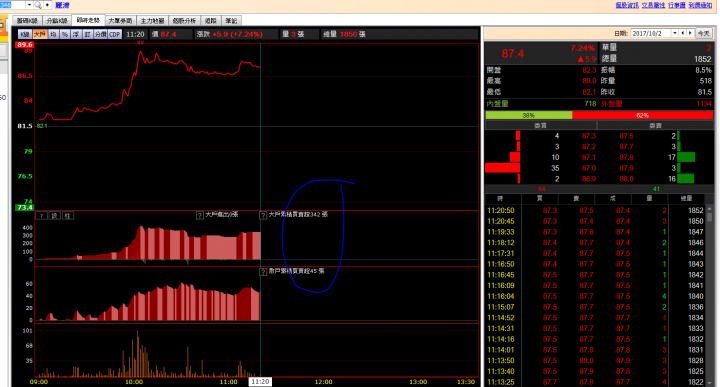Toggle the 分價 price distribution button
The height and width of the screenshot is (387, 720).
pos(100,34)
